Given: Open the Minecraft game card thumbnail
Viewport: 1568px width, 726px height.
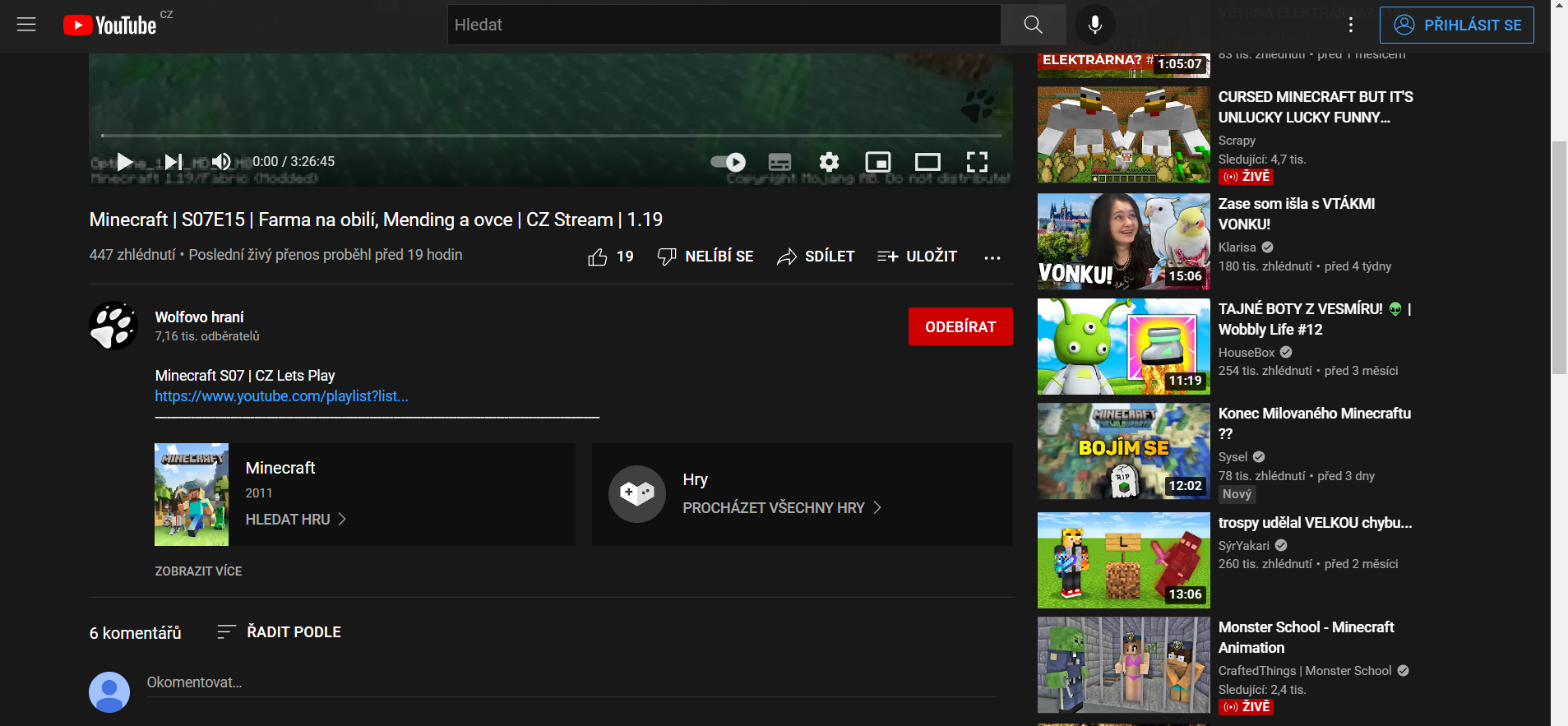Looking at the screenshot, I should (192, 495).
